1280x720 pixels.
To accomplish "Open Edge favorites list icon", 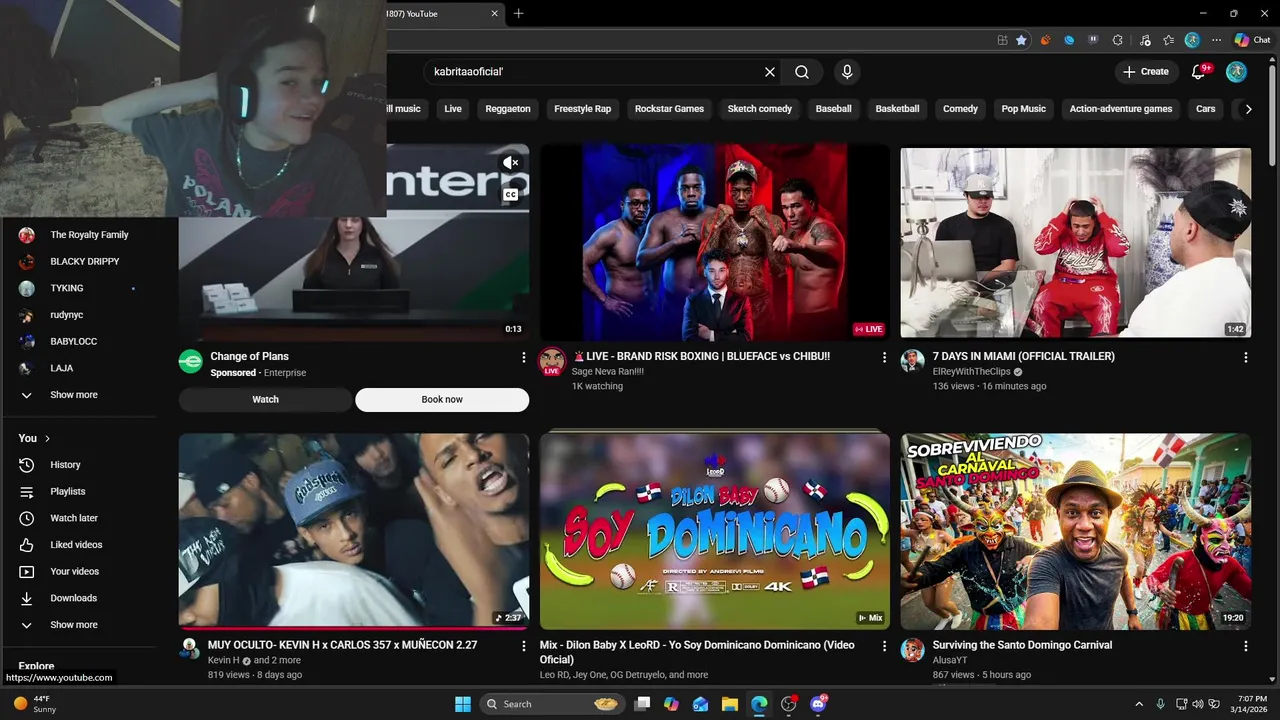I will (1168, 40).
